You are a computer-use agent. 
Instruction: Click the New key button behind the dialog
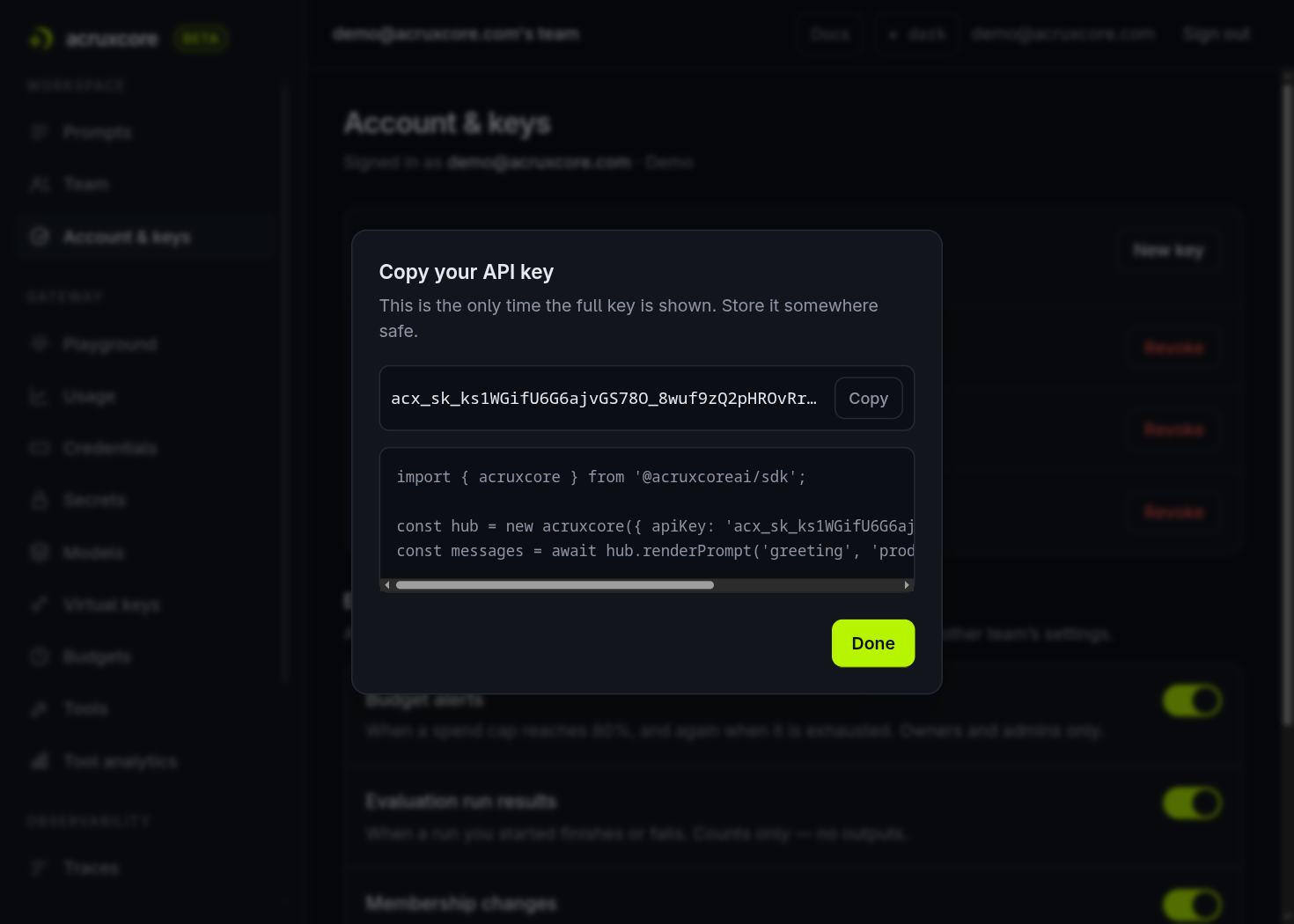pos(1167,251)
